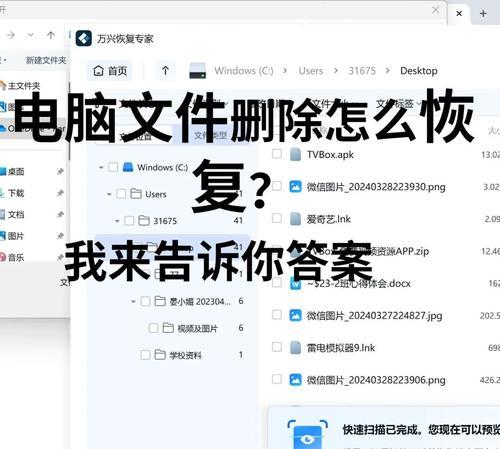Click the Windows (C:) drive icon in breadcrumb
The height and width of the screenshot is (449, 500).
(x=197, y=71)
